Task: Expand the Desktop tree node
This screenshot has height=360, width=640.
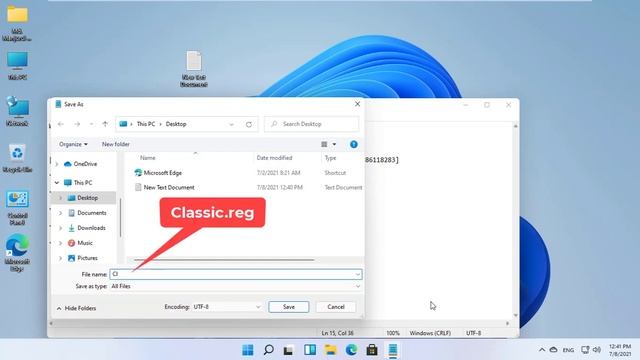Action: click(x=60, y=198)
